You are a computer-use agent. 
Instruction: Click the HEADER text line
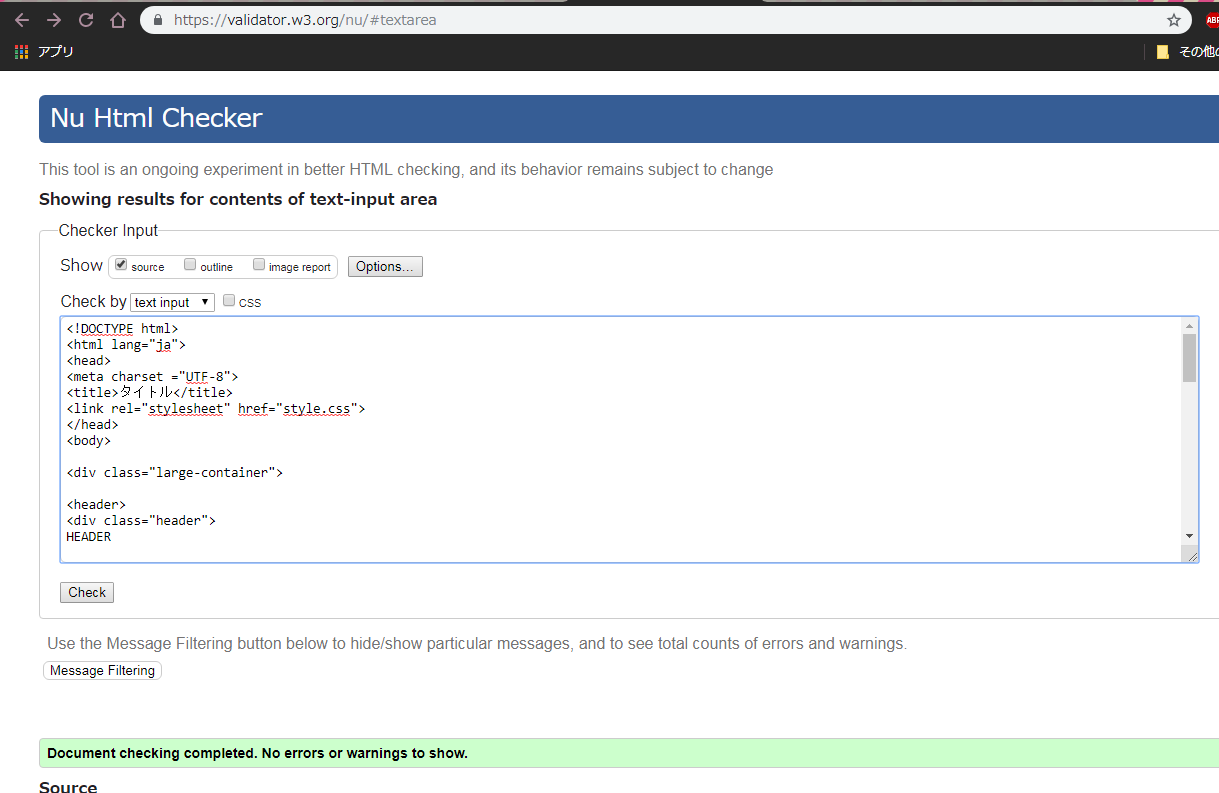point(89,536)
